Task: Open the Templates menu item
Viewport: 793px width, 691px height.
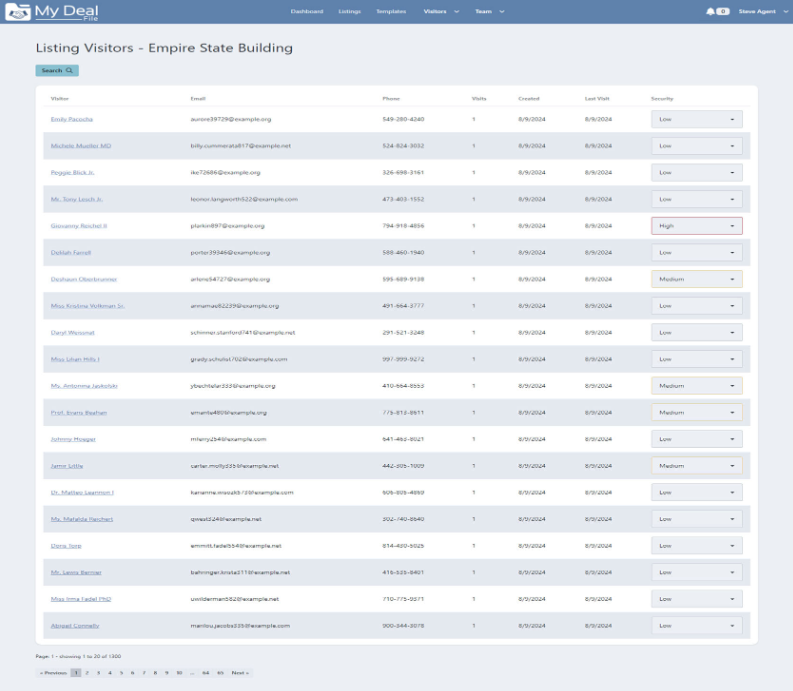Action: point(391,11)
